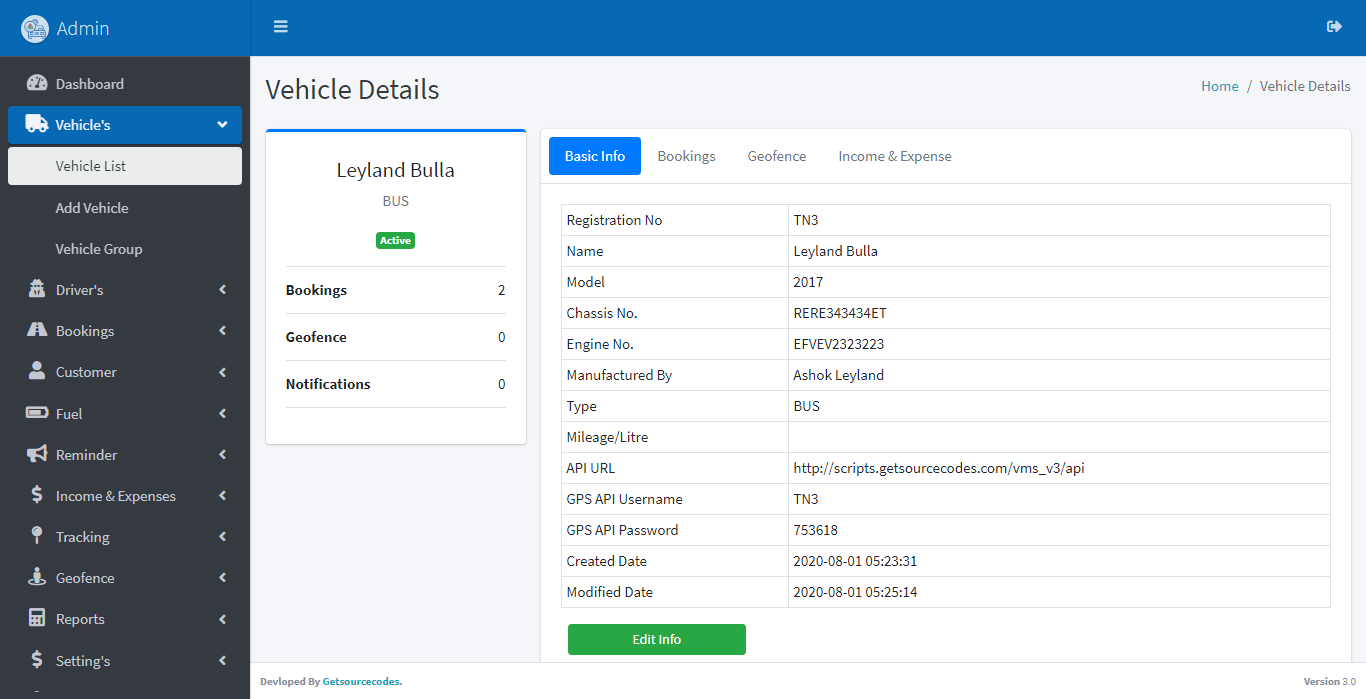1366x699 pixels.
Task: Click the Dashboard speedometer icon
Action: point(37,84)
